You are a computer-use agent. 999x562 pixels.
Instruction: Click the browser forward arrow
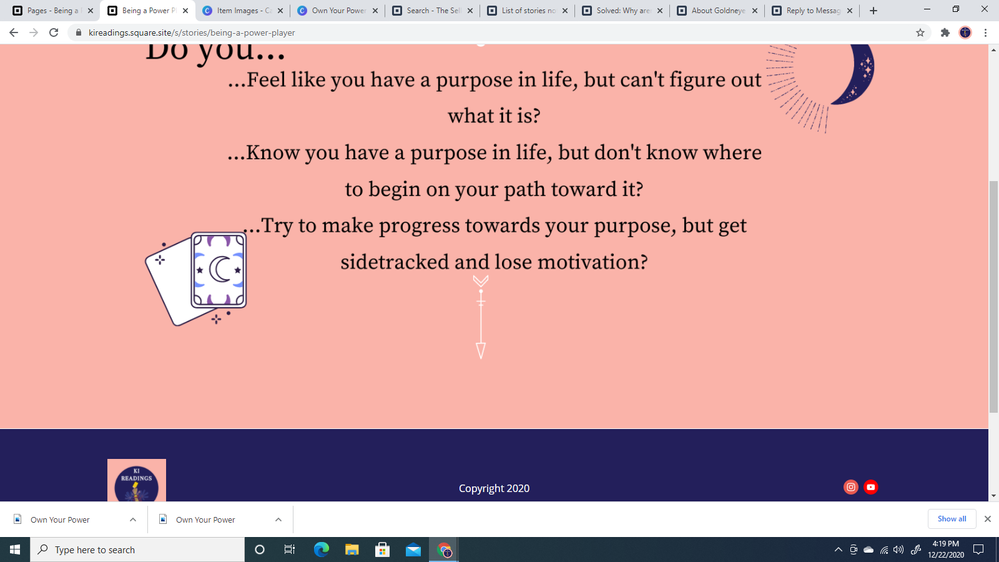point(34,32)
